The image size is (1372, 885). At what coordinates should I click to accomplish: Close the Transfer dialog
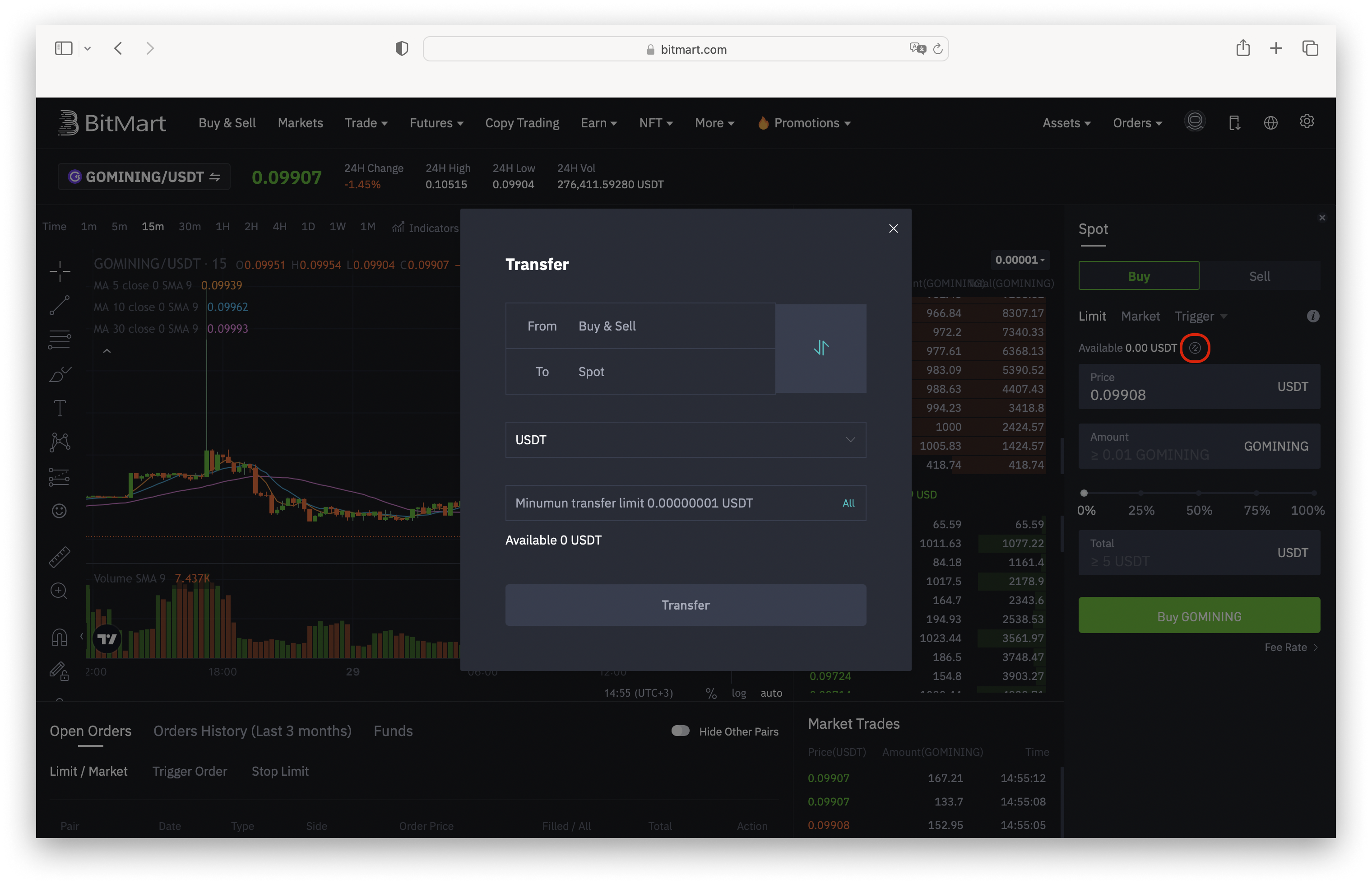893,229
